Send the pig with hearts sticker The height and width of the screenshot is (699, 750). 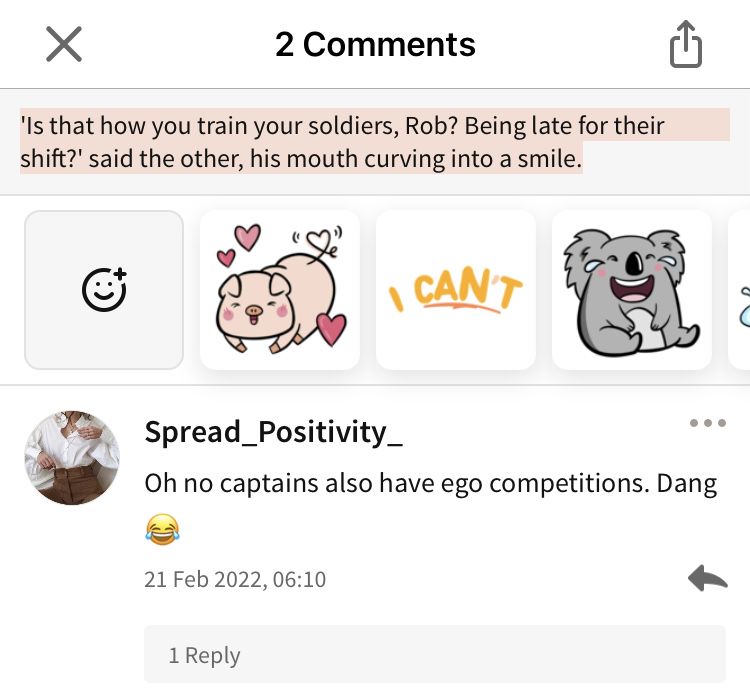(x=280, y=290)
